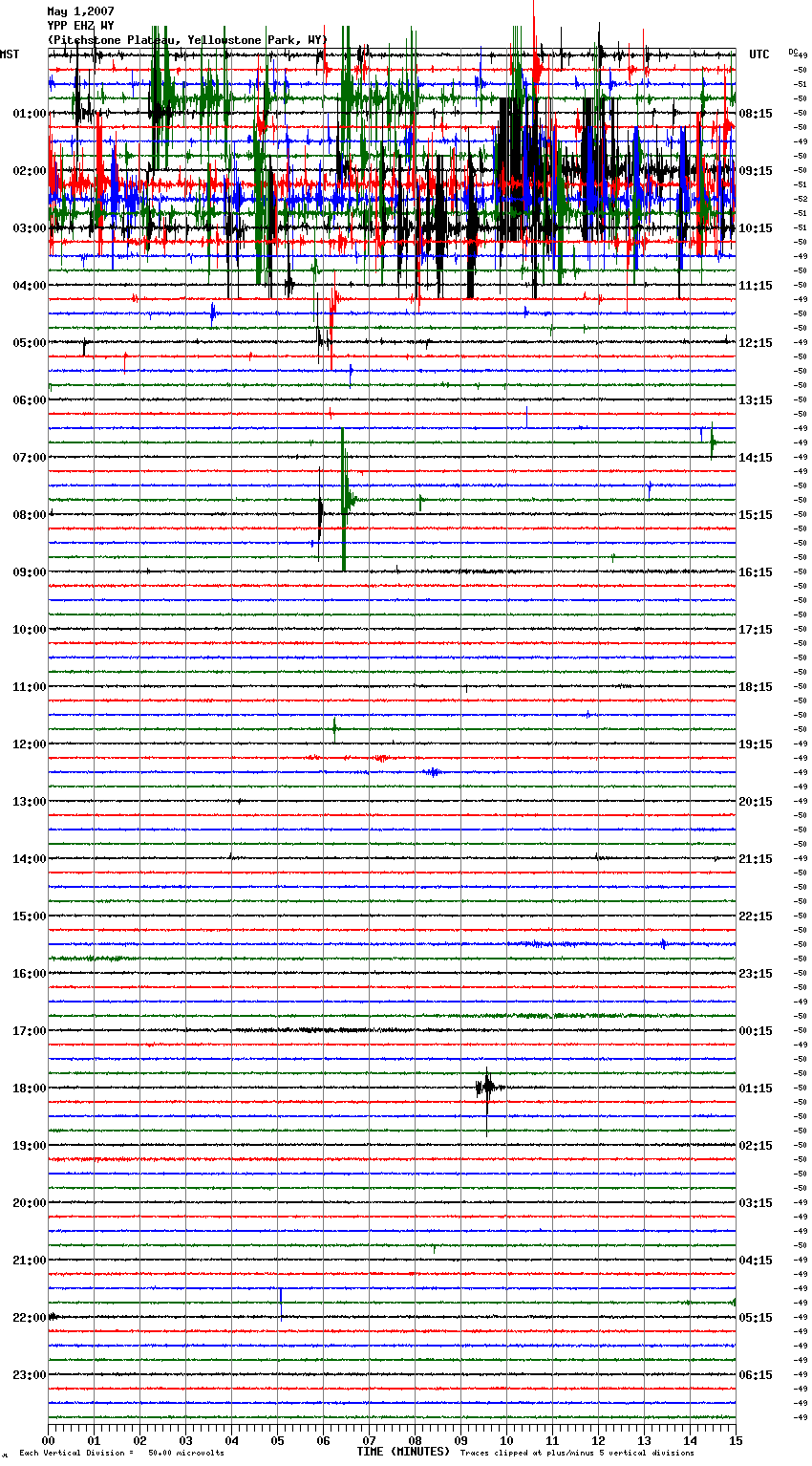The image size is (812, 1466).
Task: Click the 09:15 UTC time label
Action: pyautogui.click(x=756, y=171)
